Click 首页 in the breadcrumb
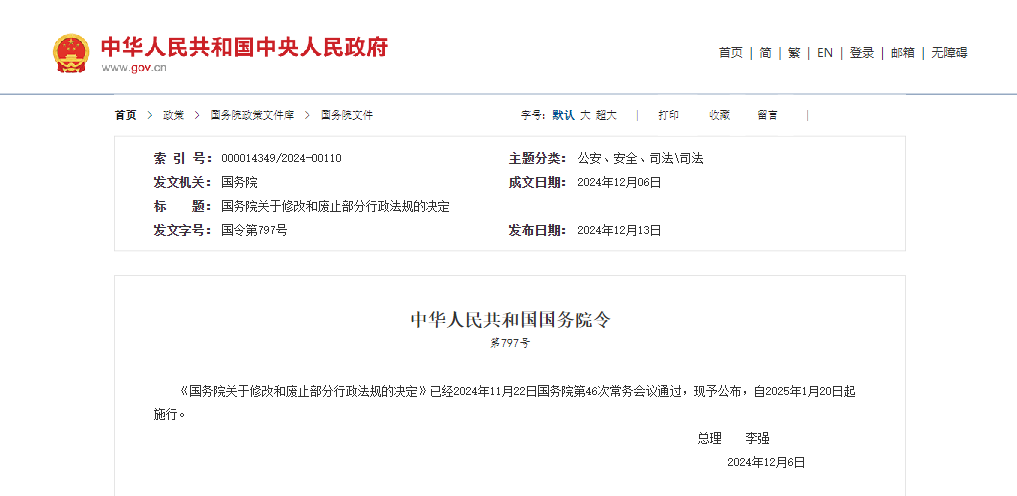 (125, 115)
